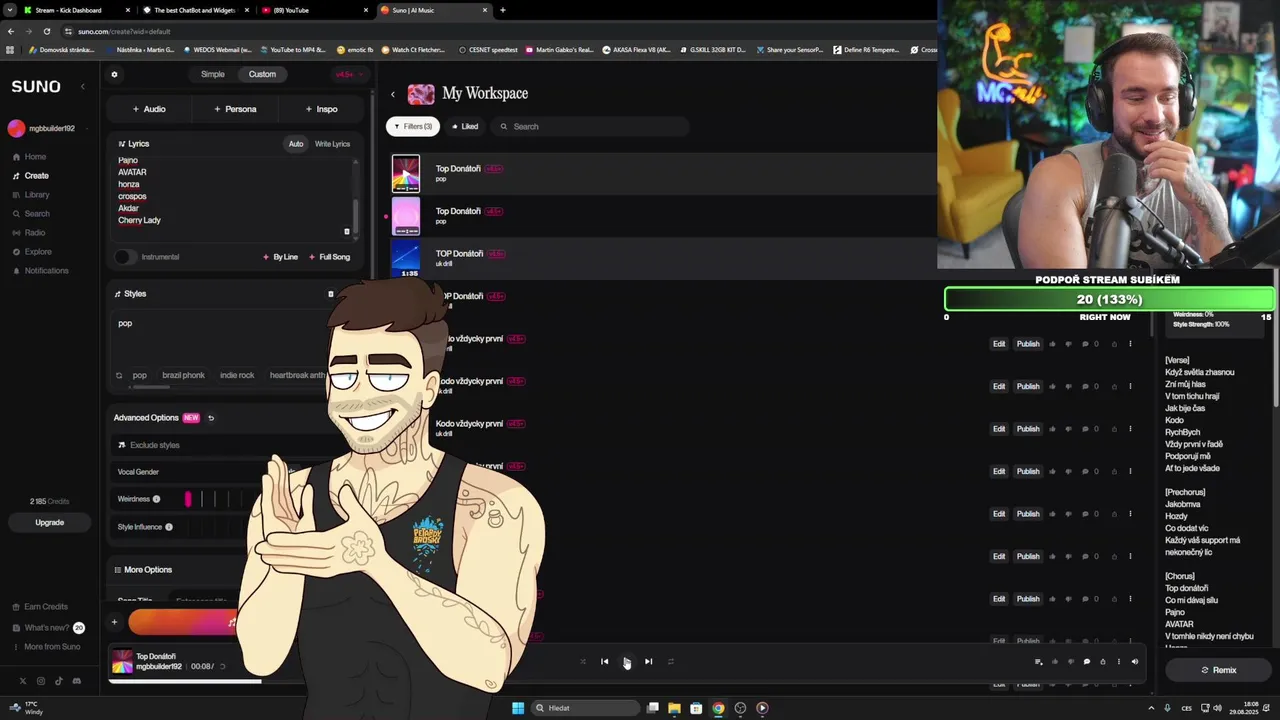Open the player volume control
The width and height of the screenshot is (1280, 720).
[x=1134, y=661]
